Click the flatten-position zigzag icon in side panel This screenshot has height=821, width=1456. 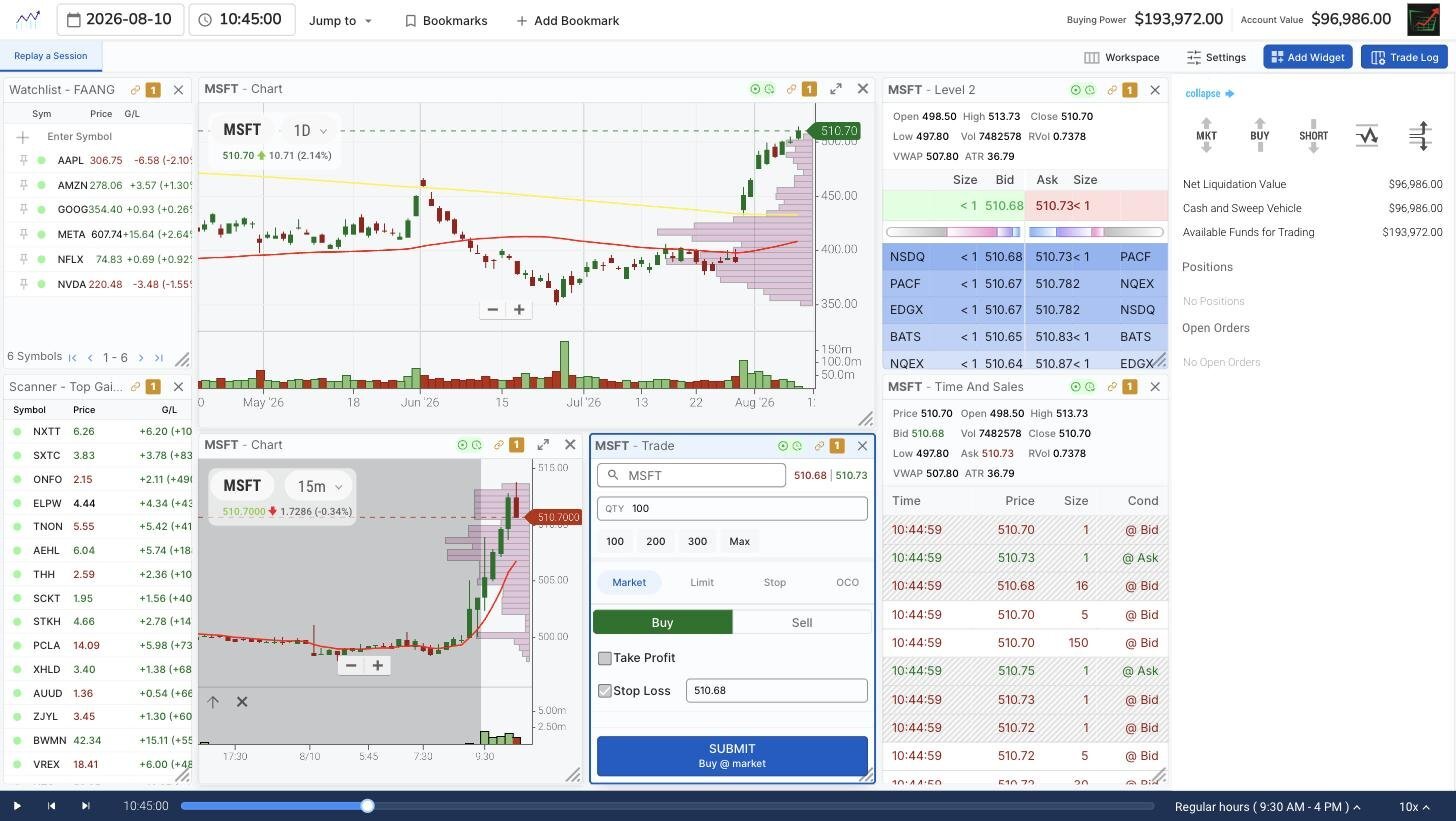coord(1367,135)
